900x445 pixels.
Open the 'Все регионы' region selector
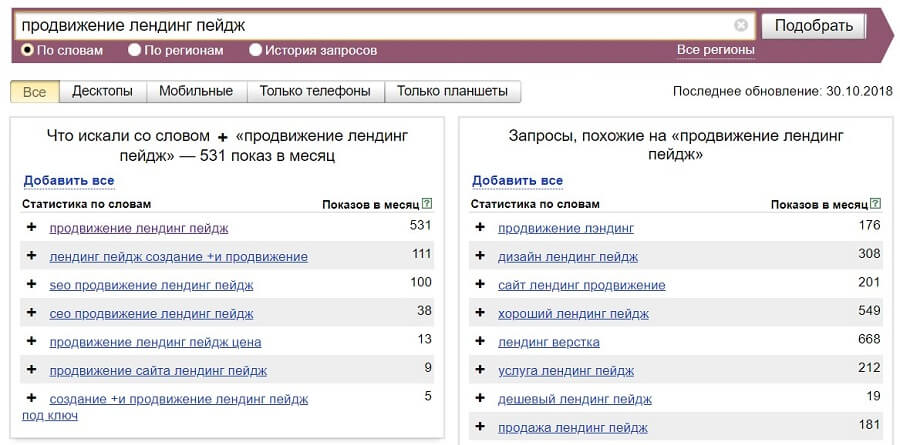716,50
